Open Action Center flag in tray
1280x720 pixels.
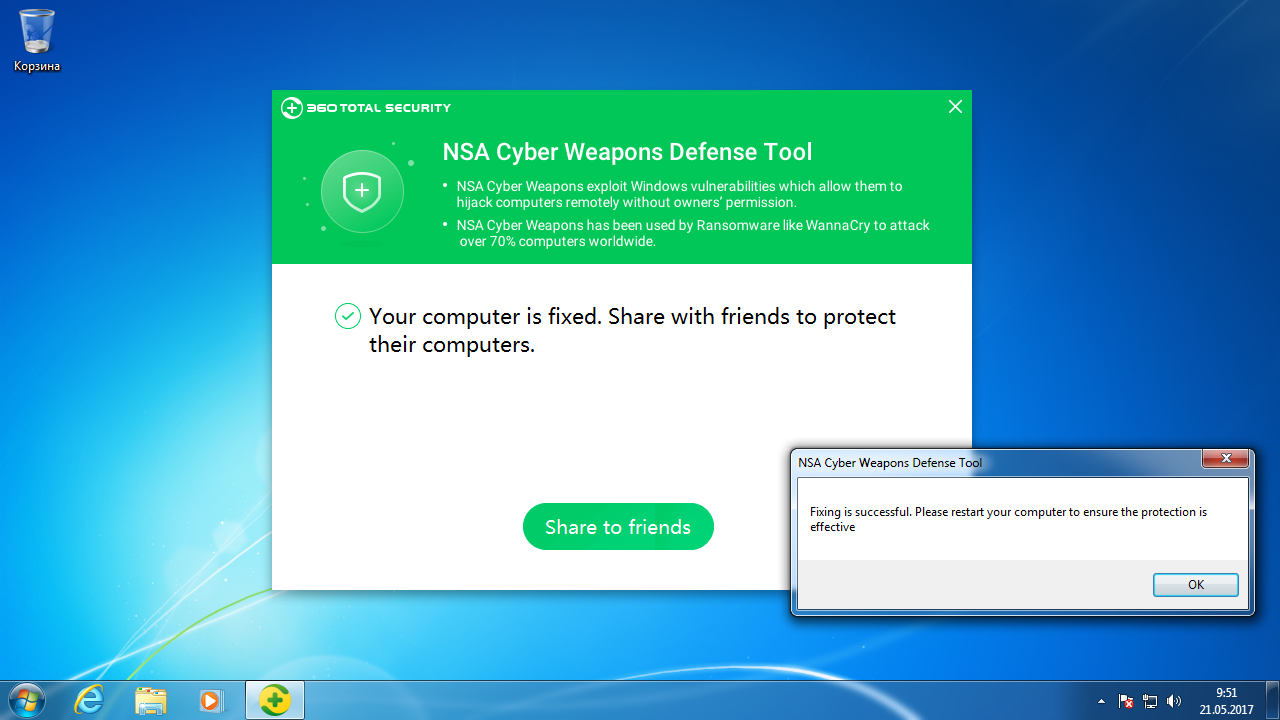(x=1126, y=701)
